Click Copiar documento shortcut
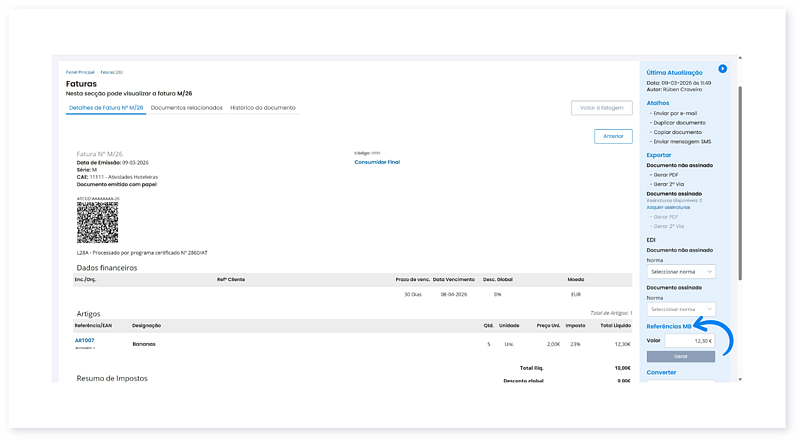Image resolution: width=800 pixels, height=442 pixels. [x=676, y=132]
